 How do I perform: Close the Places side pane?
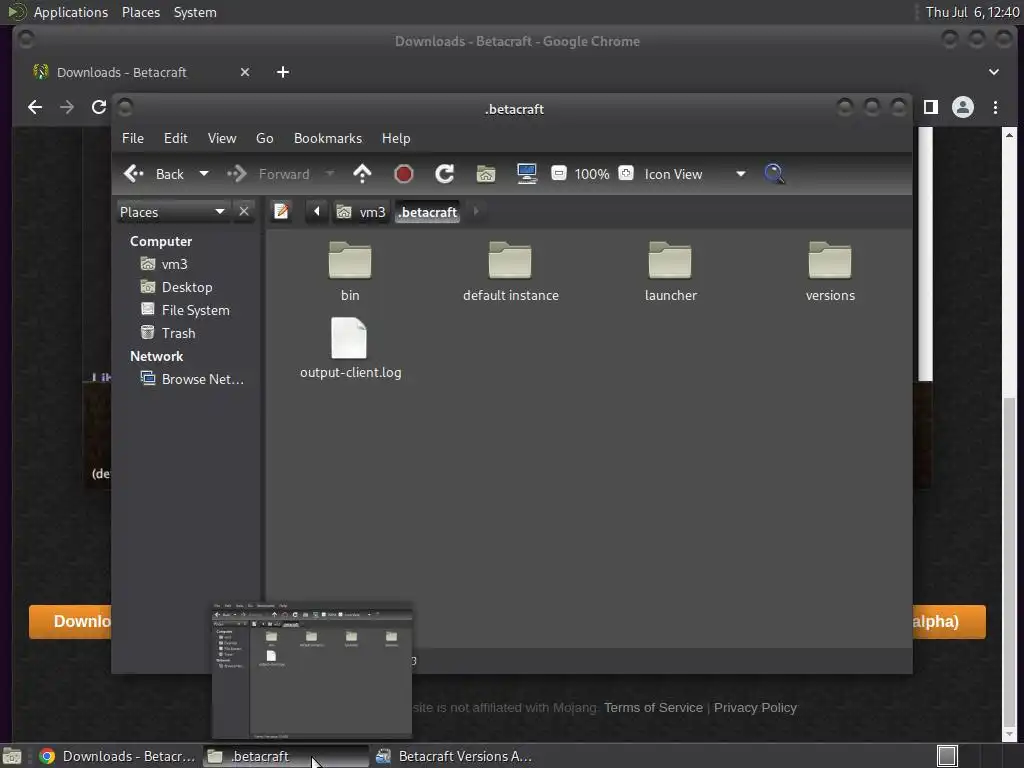click(244, 212)
